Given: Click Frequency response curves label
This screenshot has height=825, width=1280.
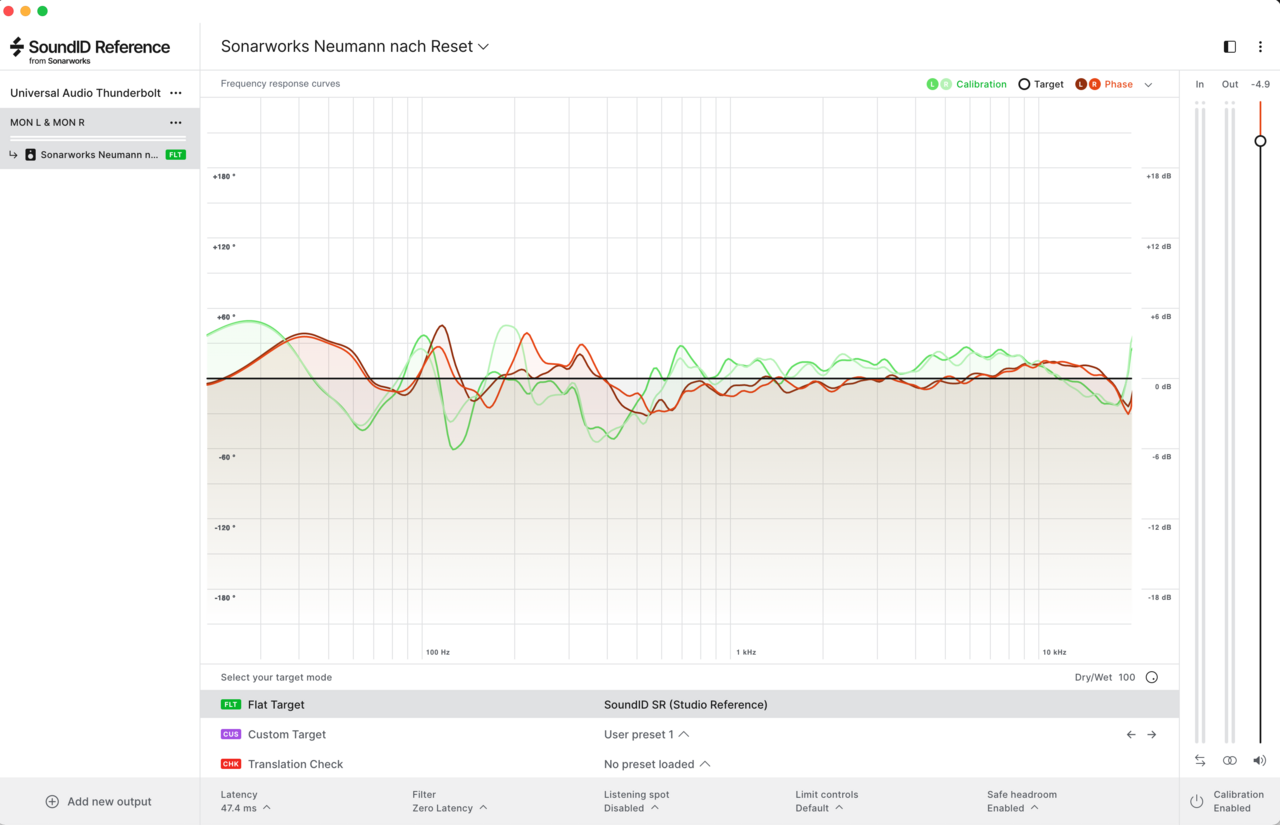Looking at the screenshot, I should 280,84.
